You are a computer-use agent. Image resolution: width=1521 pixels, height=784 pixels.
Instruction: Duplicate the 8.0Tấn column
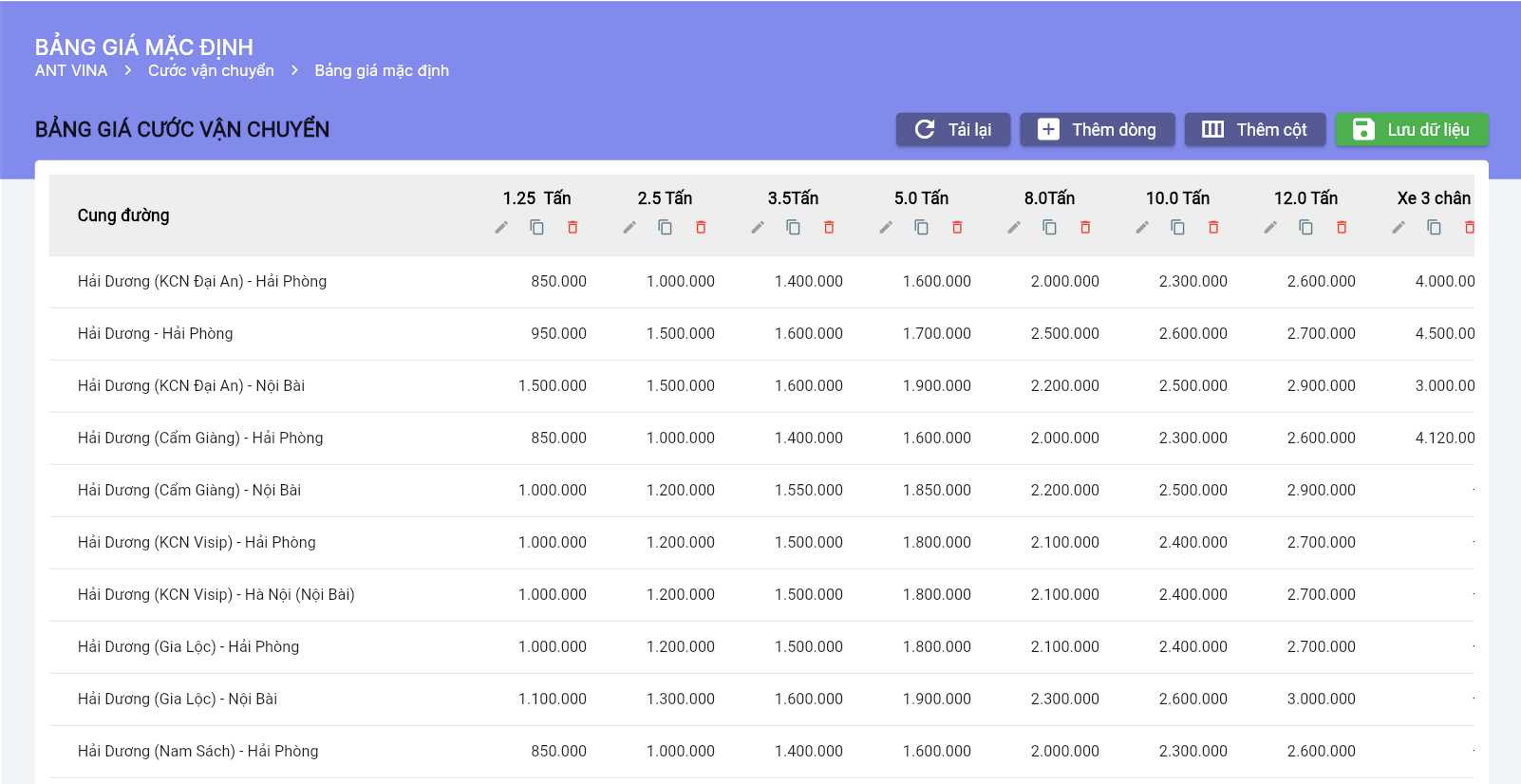pos(1049,228)
